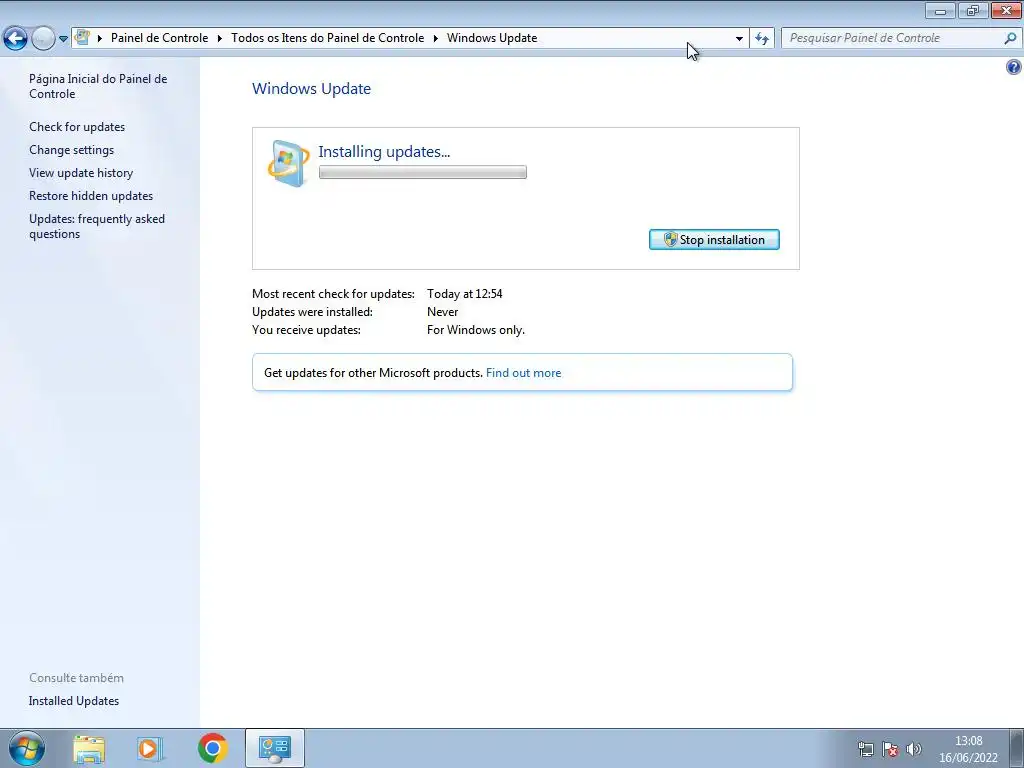
Task: Click the Never installed value
Action: pos(442,312)
